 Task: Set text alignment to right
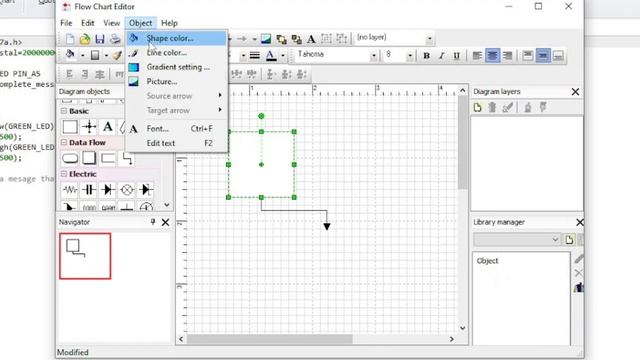(x=508, y=56)
